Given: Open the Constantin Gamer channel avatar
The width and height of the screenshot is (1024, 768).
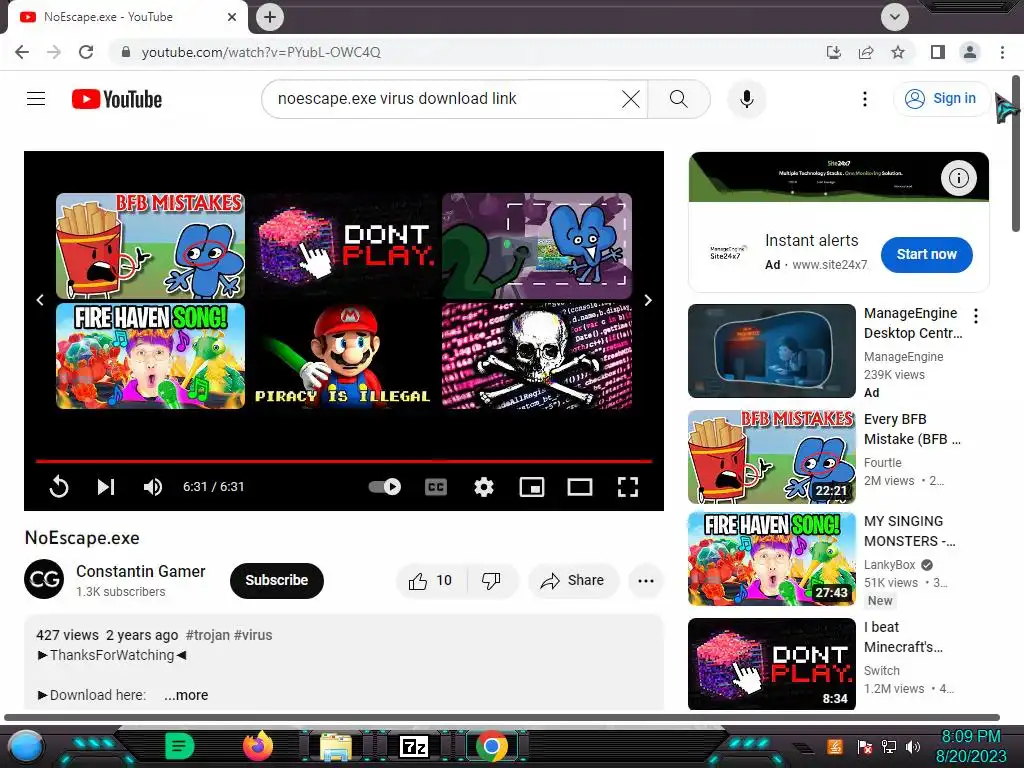Looking at the screenshot, I should coord(44,579).
